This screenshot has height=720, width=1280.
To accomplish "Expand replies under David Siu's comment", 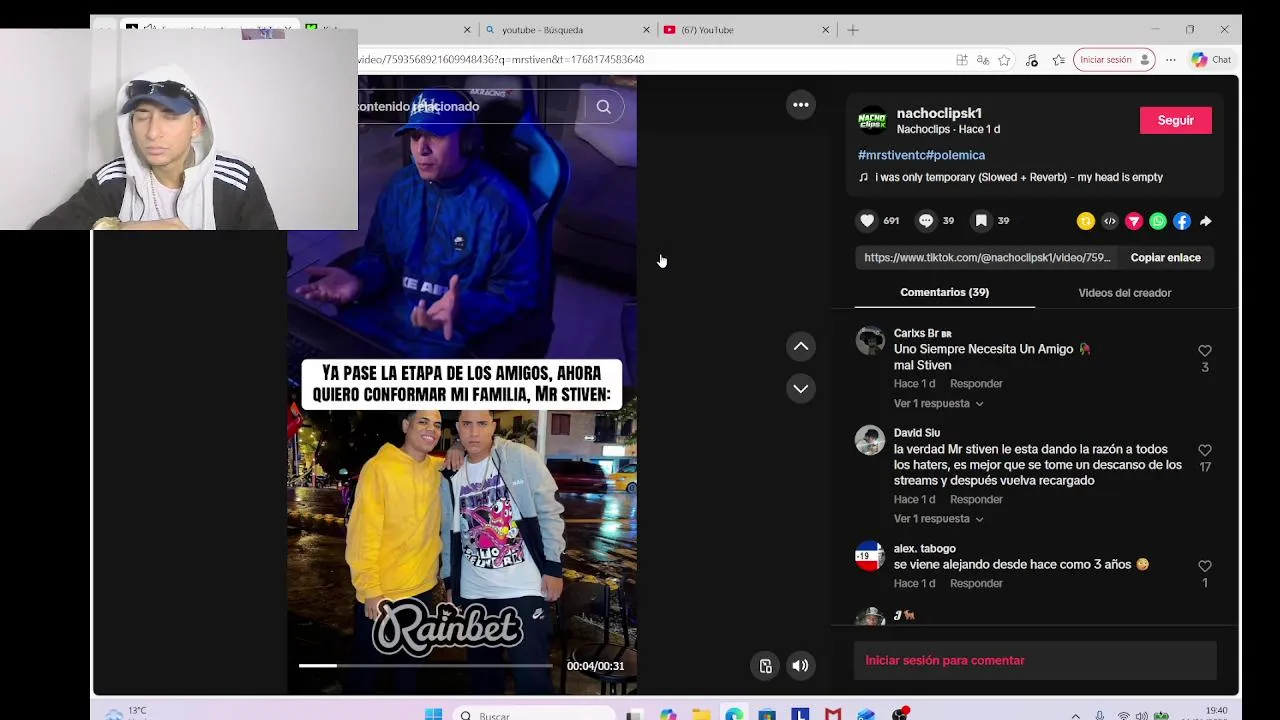I will click(x=938, y=519).
